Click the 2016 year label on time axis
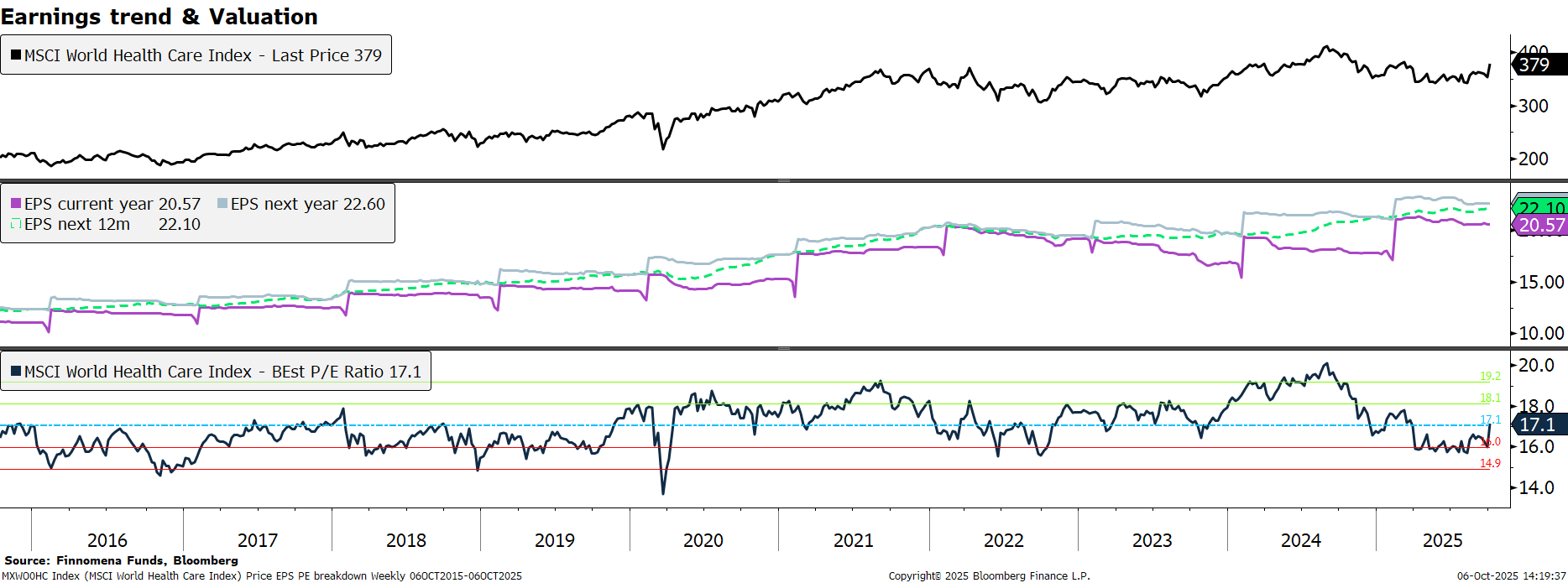 pyautogui.click(x=107, y=540)
